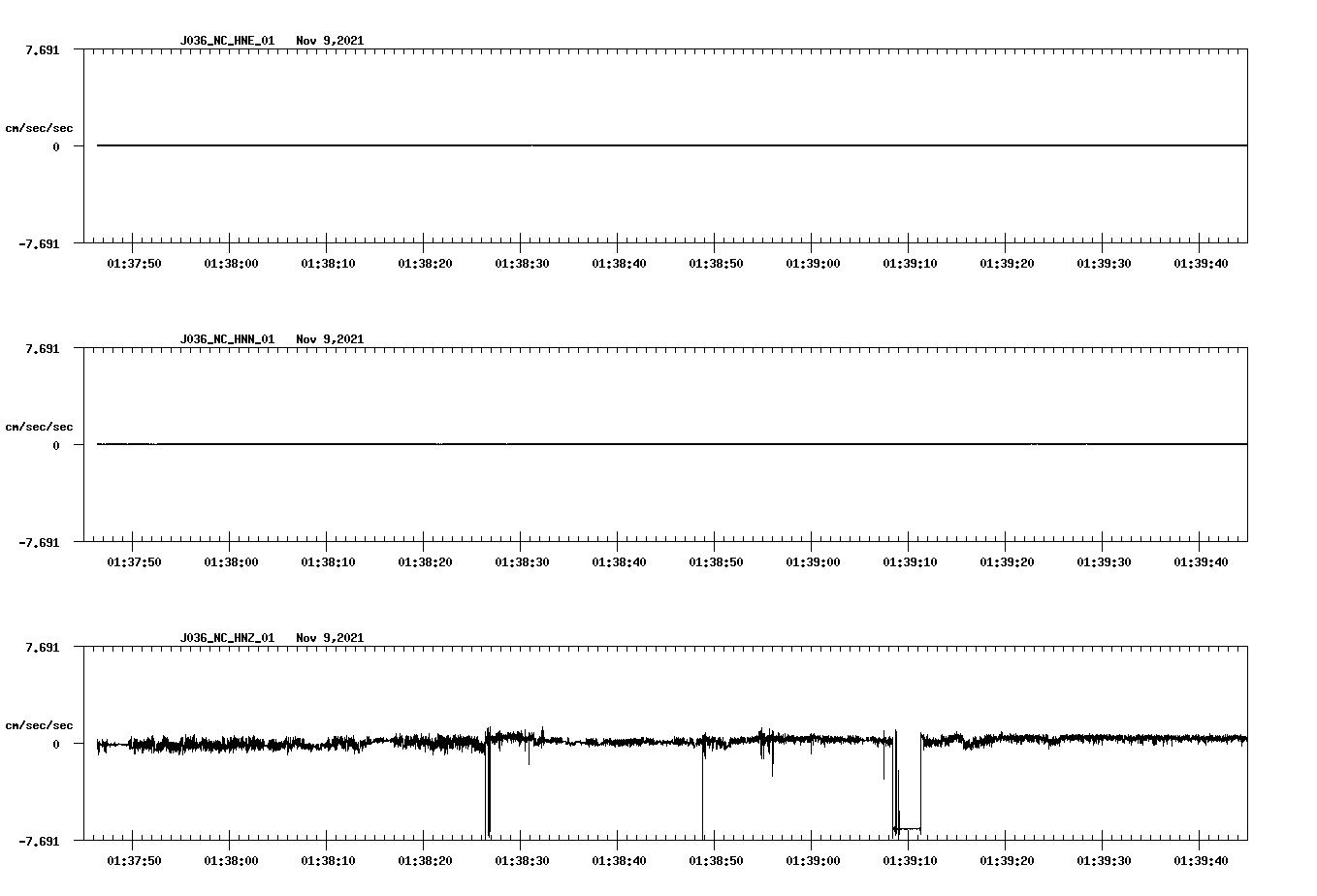
Task: Click the 01:39:40 time label under HNN plot
Action: coord(1201,562)
